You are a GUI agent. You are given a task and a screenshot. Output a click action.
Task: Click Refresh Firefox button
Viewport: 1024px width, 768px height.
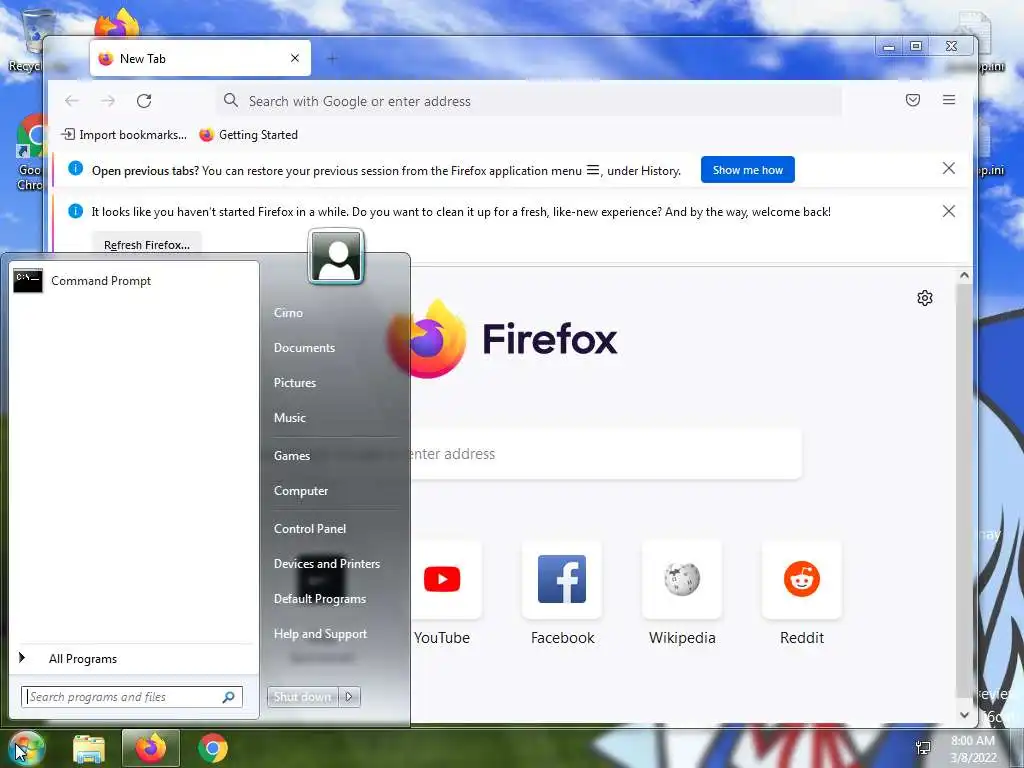(x=147, y=243)
